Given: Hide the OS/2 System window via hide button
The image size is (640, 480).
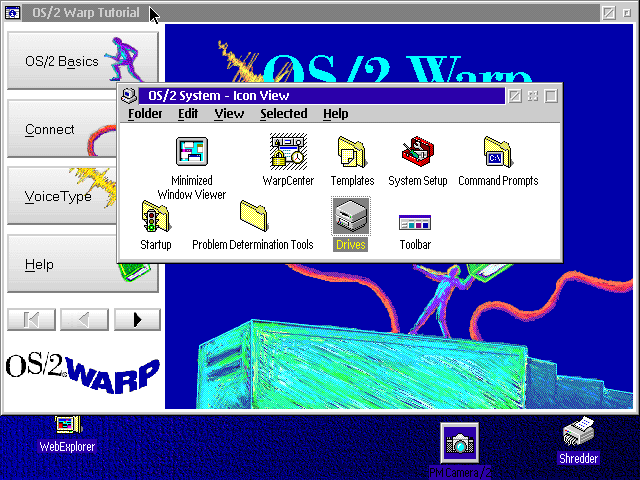Looking at the screenshot, I should click(x=515, y=96).
